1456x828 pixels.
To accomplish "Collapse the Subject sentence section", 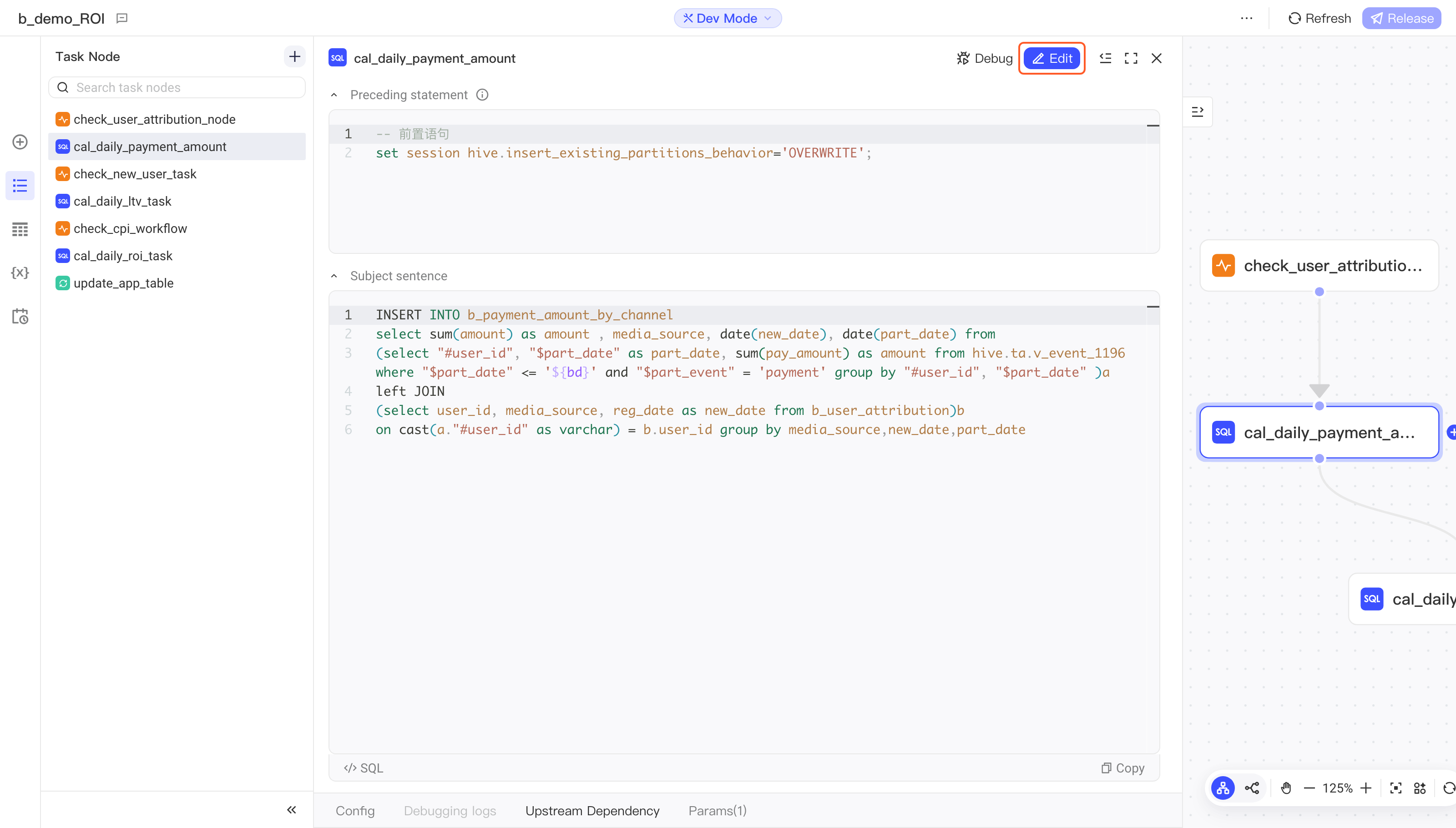I will [x=334, y=276].
